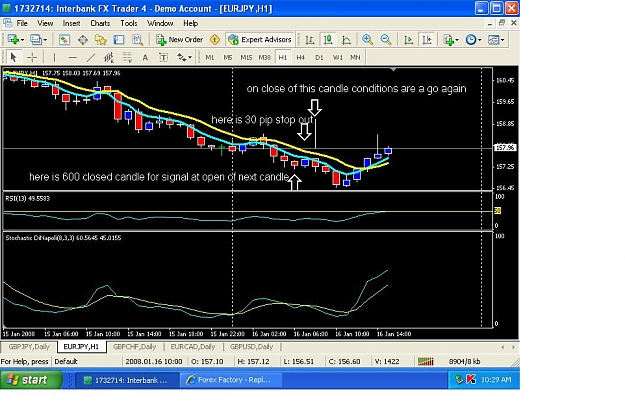625x405 pixels.
Task: Open the Market Watch window icon
Action: (64, 39)
